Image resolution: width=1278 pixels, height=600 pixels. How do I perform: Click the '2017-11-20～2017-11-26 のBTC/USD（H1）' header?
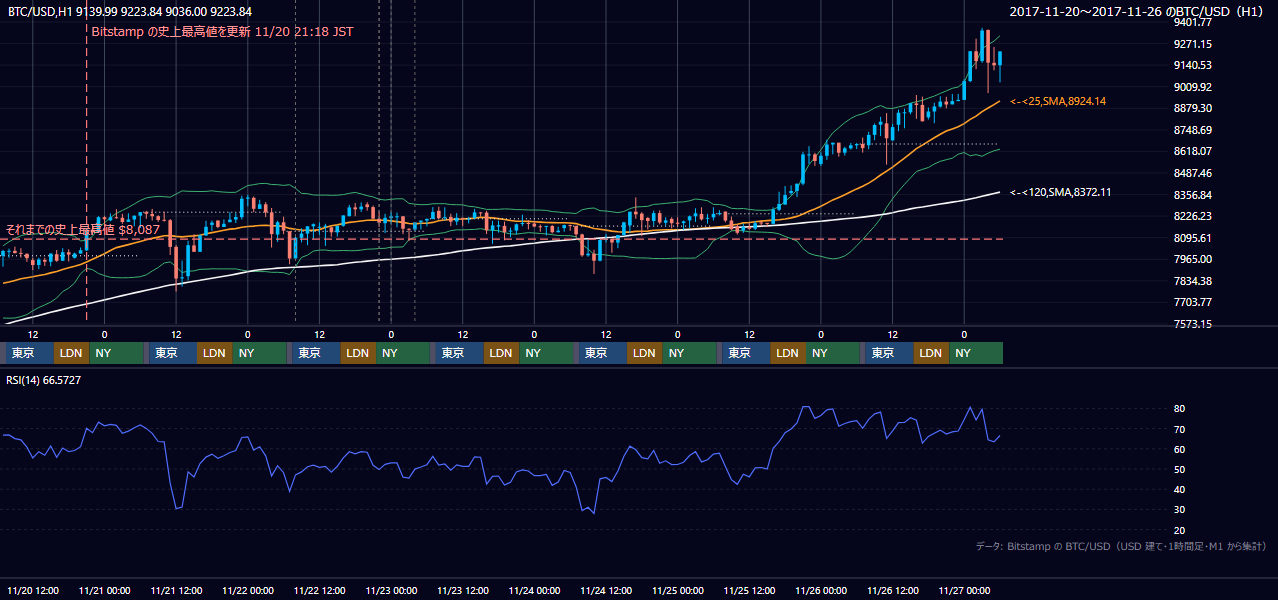tap(1137, 11)
